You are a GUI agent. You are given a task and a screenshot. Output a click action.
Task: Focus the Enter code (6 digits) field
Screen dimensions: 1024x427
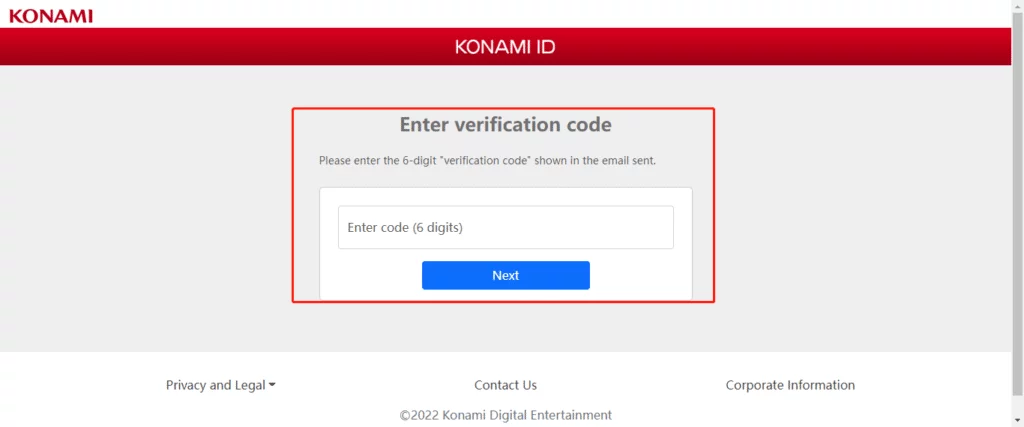coord(505,227)
